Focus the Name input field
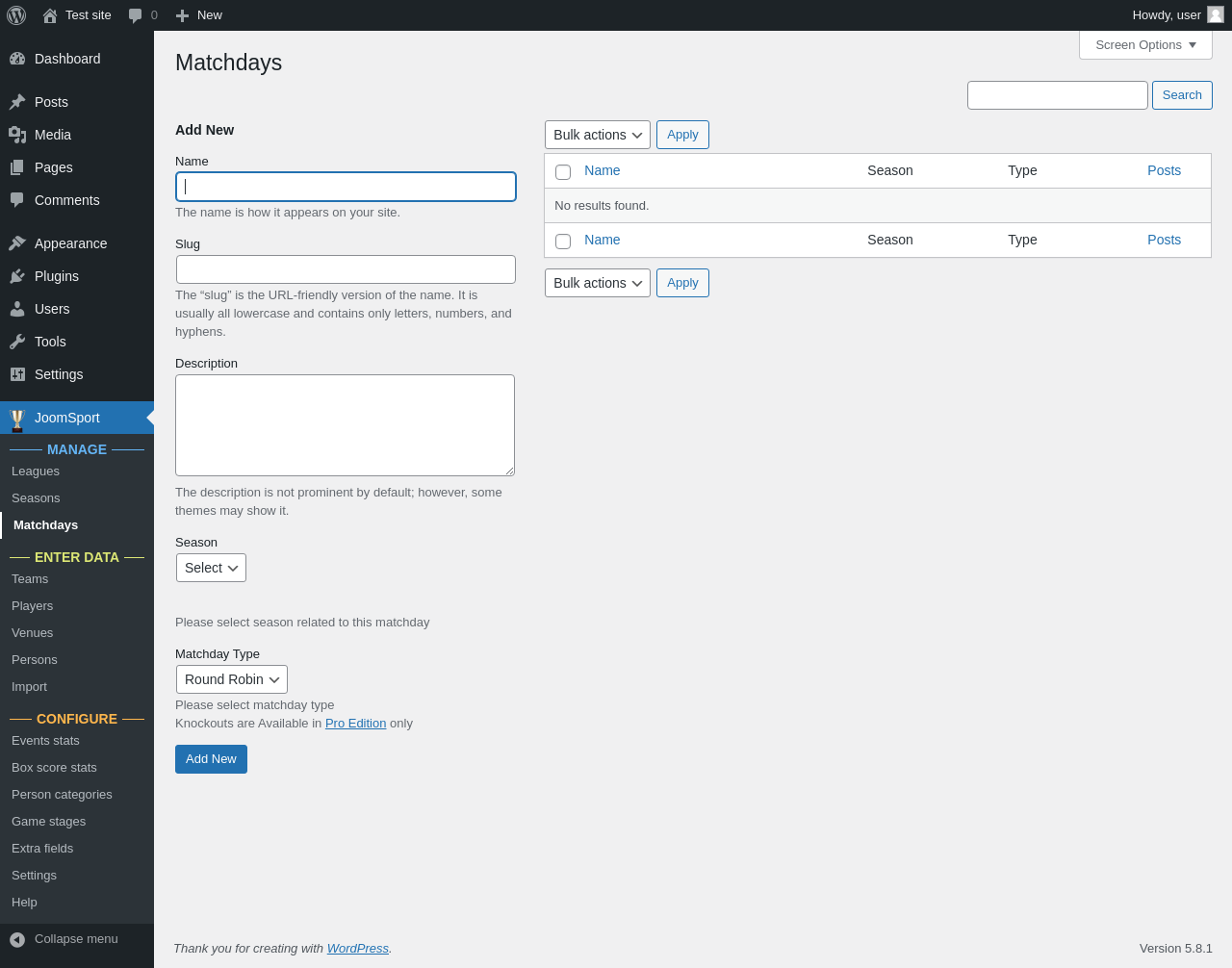Viewport: 1232px width, 968px height. click(346, 187)
